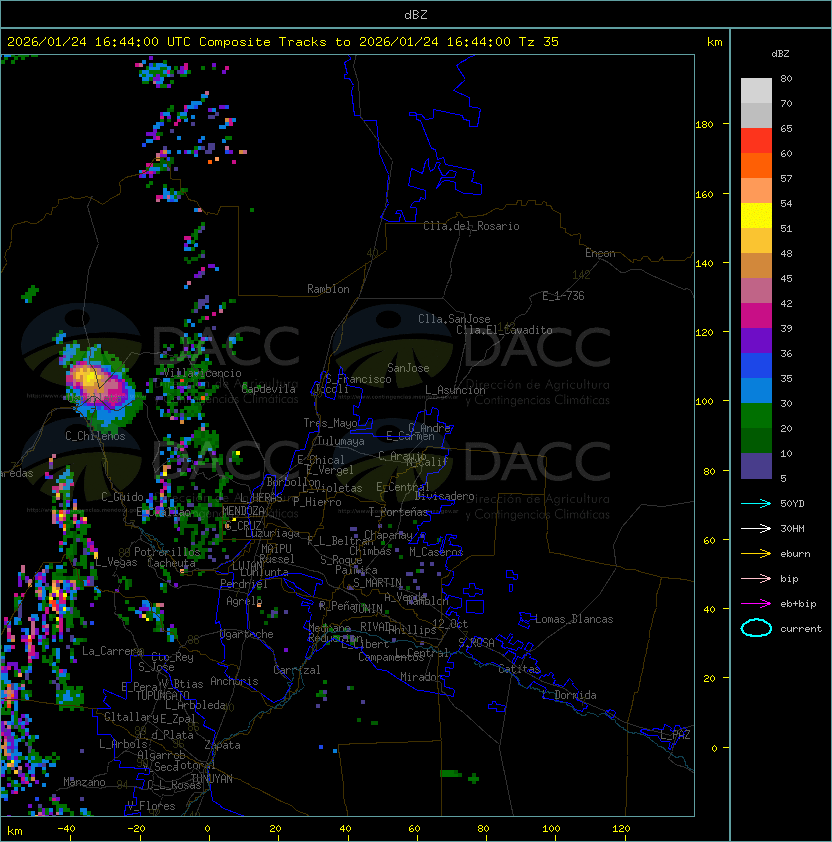This screenshot has height=842, width=832.
Task: Select the slate-violet 10 dBZ swatch
Action: (x=756, y=466)
